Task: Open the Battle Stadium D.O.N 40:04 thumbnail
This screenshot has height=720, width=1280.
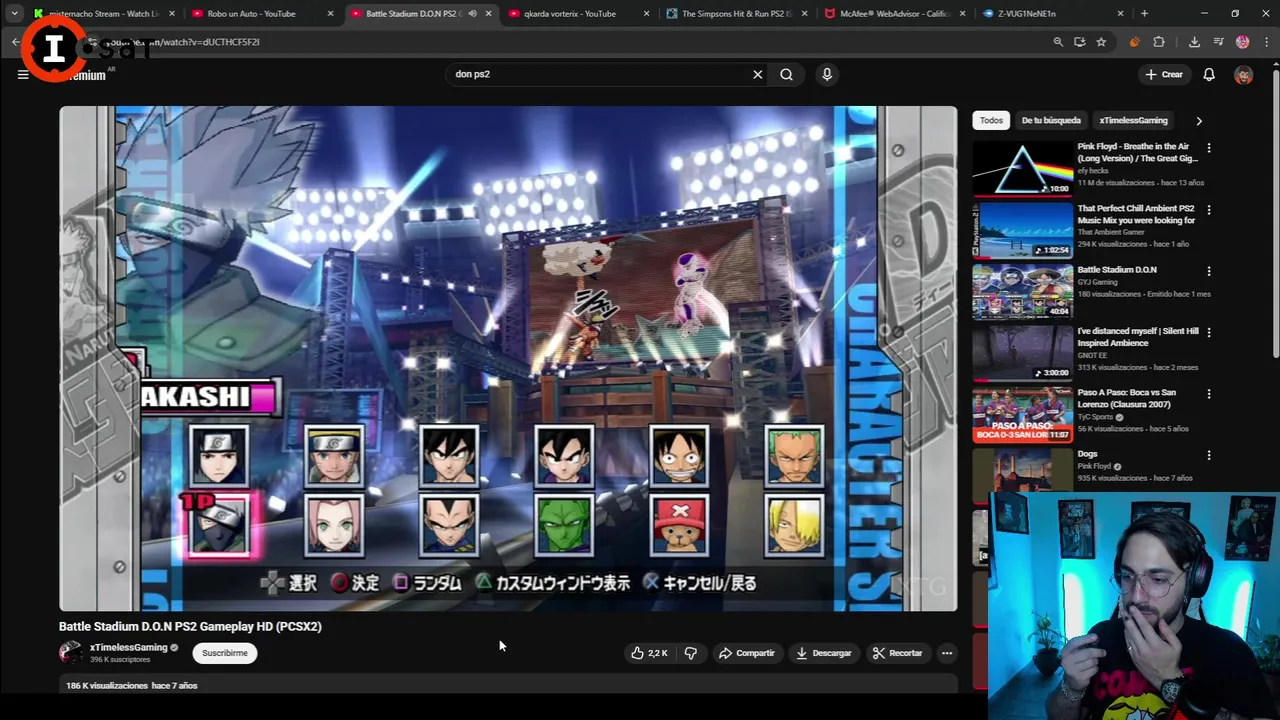Action: tap(1022, 291)
